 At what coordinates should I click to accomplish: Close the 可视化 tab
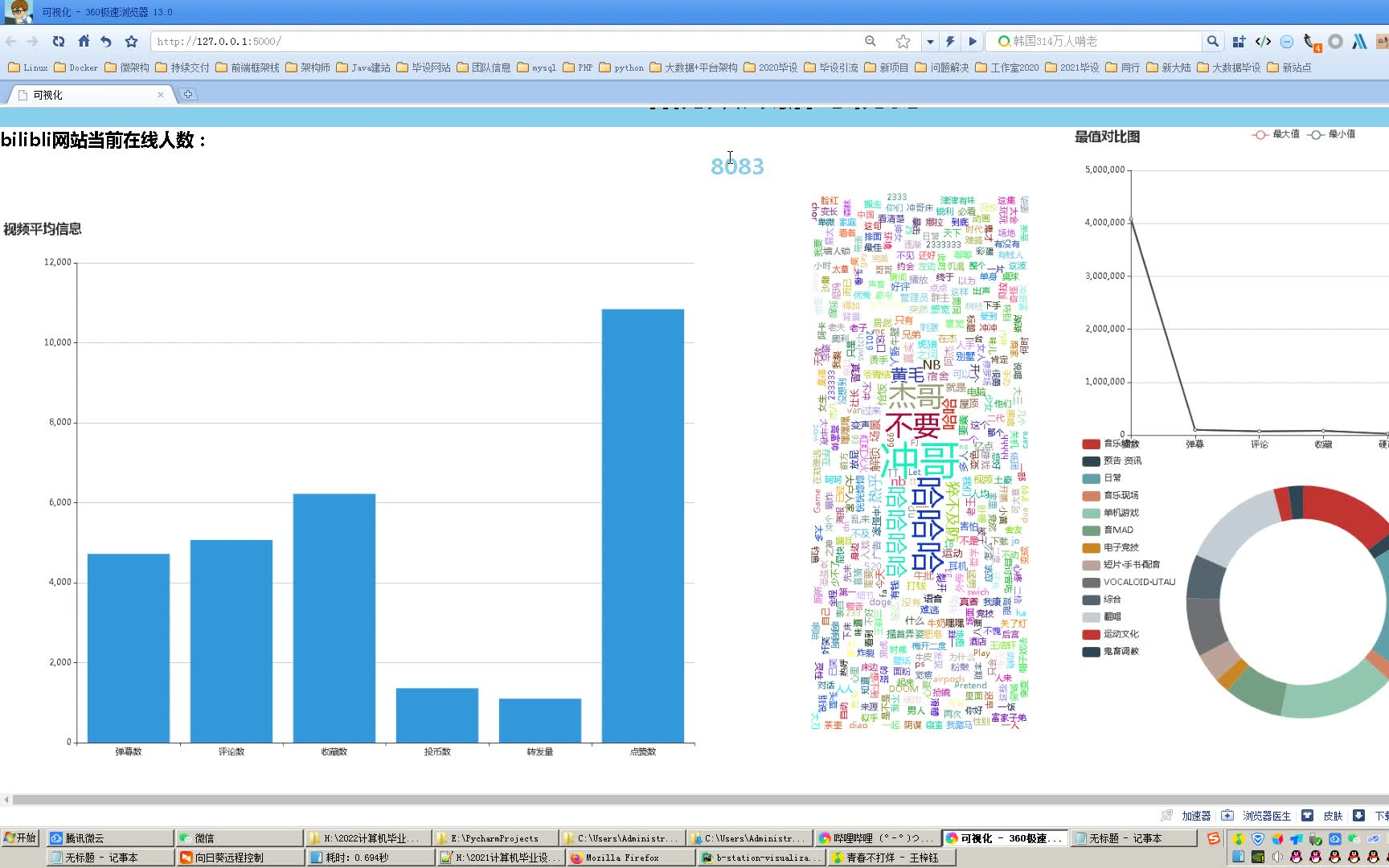pos(161,95)
